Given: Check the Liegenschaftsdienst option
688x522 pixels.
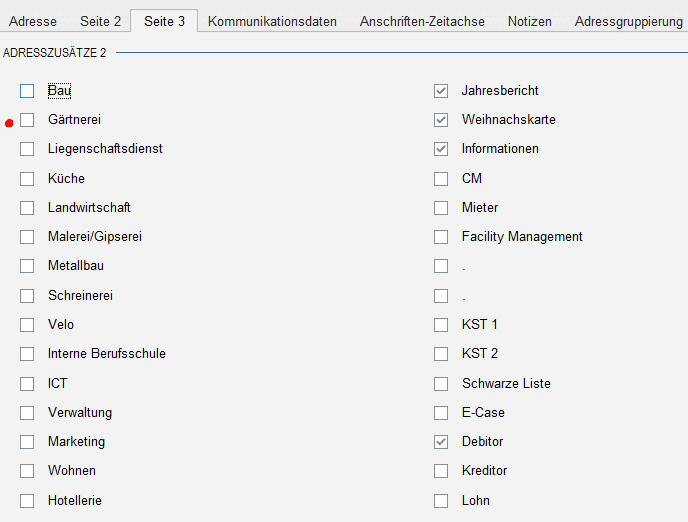Looking at the screenshot, I should (27, 149).
